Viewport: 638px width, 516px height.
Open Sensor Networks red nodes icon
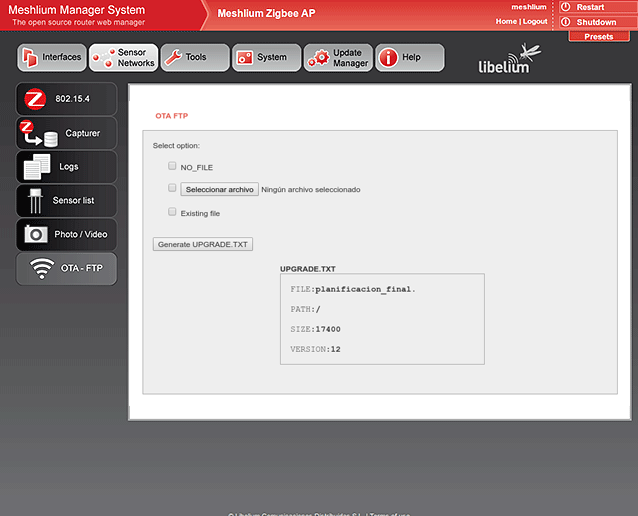pyautogui.click(x=103, y=57)
